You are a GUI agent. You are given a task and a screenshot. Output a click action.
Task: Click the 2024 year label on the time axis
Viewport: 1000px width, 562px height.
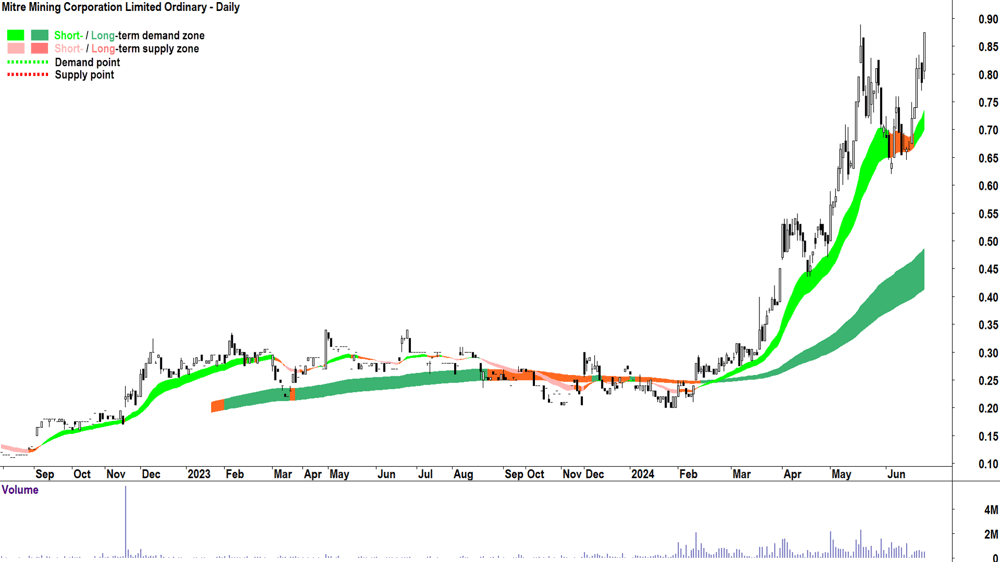(642, 475)
